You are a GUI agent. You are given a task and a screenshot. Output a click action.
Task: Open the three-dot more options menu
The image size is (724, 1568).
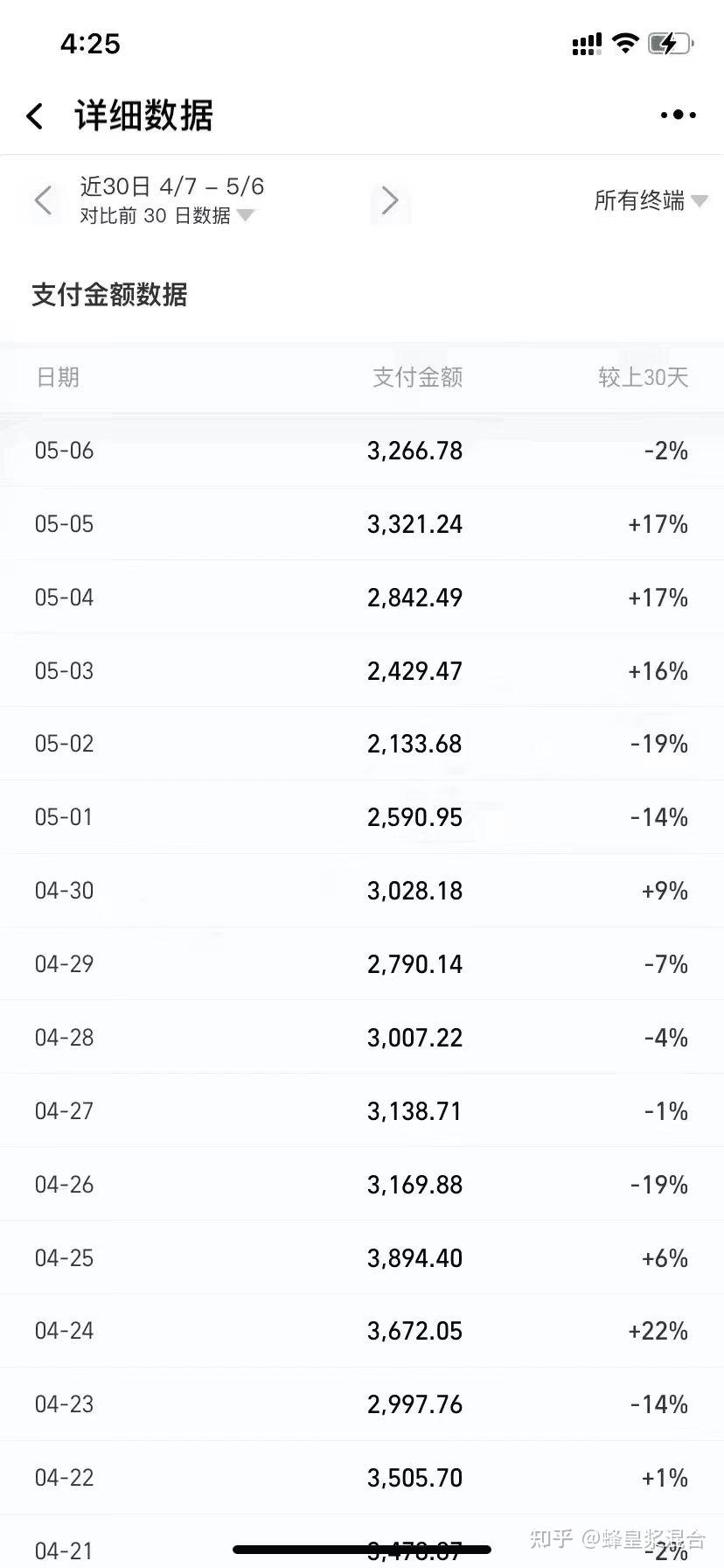point(678,115)
